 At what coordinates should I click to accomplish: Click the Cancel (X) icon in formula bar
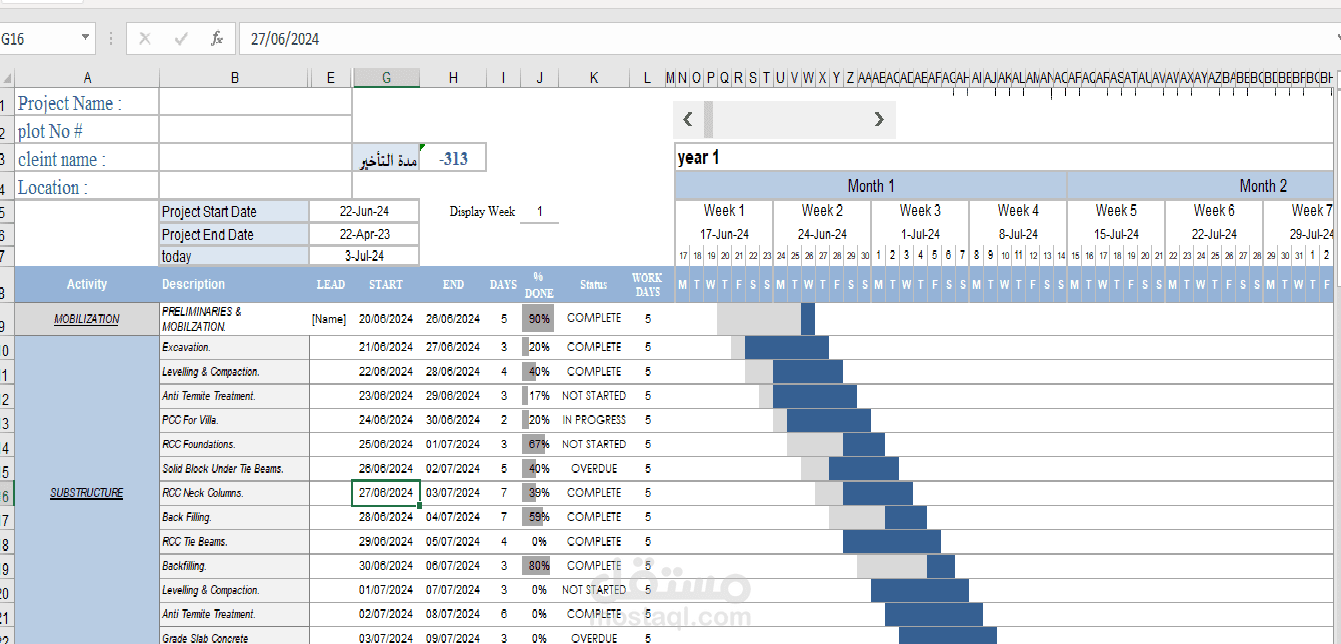click(x=145, y=39)
